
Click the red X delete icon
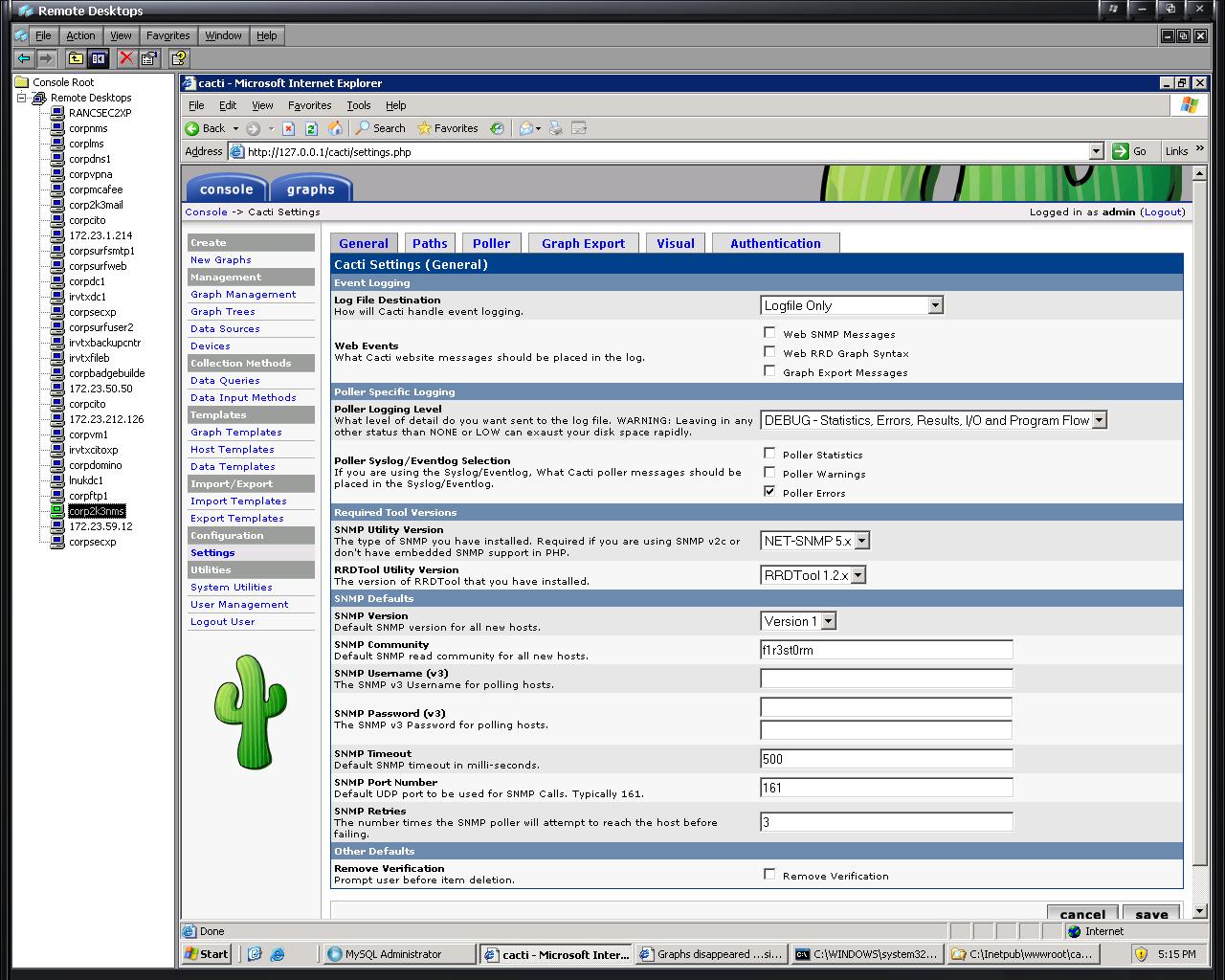coord(126,58)
